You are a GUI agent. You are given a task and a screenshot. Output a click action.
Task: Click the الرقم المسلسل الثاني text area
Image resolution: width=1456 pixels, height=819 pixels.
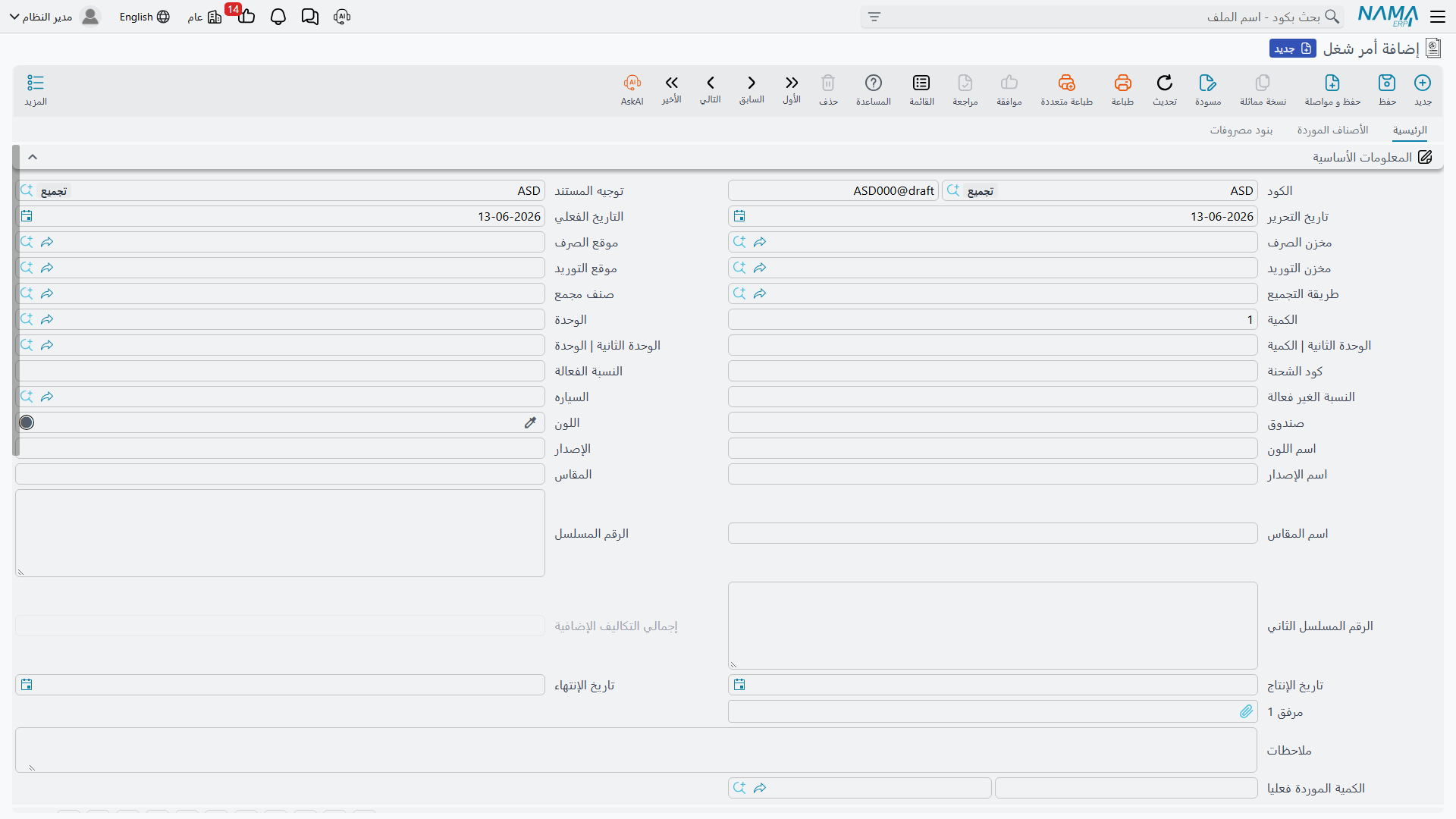(x=993, y=626)
